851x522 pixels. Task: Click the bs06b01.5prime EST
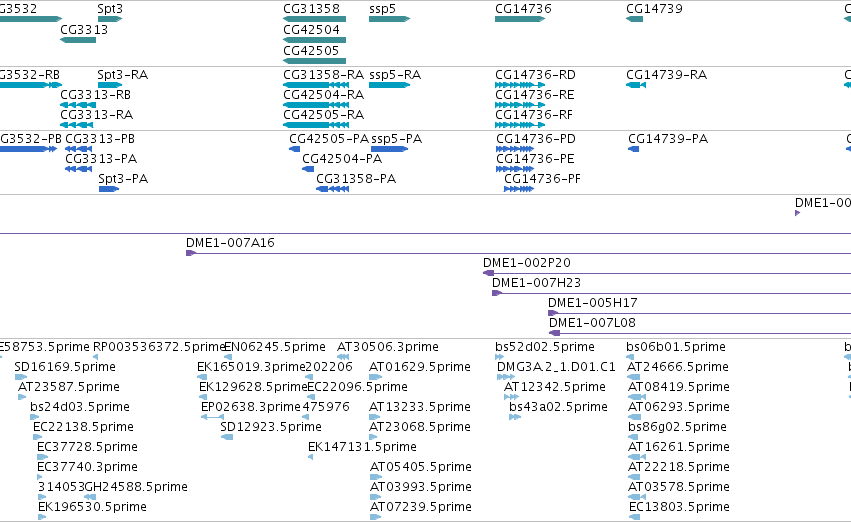[630, 357]
